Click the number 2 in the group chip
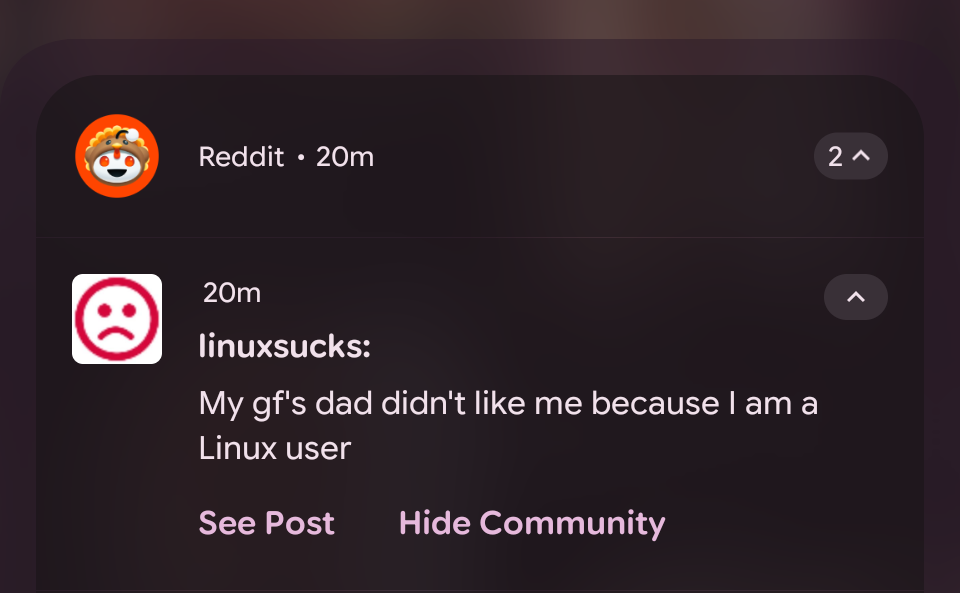Image resolution: width=960 pixels, height=593 pixels. pos(835,157)
